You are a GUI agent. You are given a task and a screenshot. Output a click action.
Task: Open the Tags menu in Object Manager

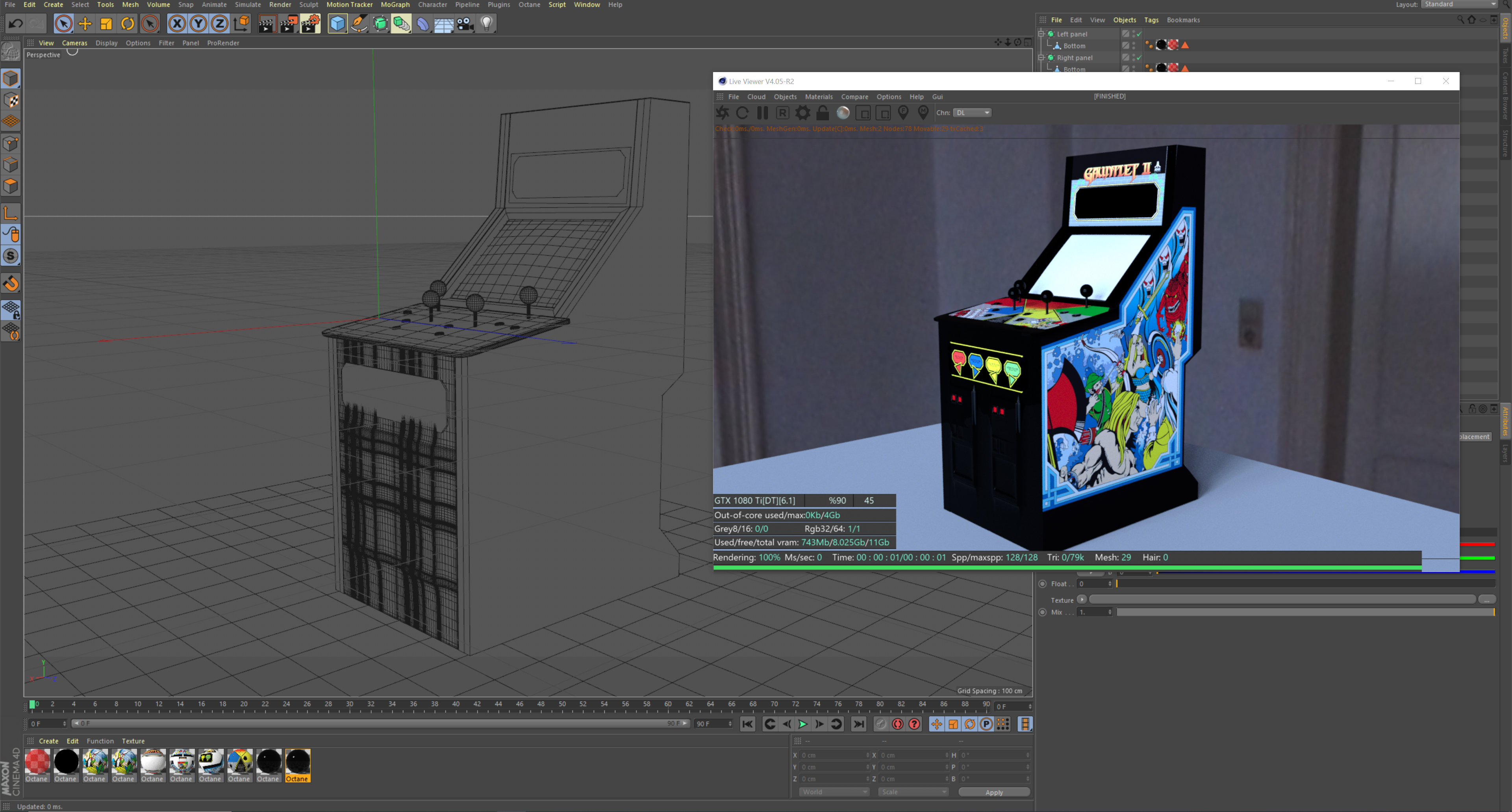tap(1151, 20)
